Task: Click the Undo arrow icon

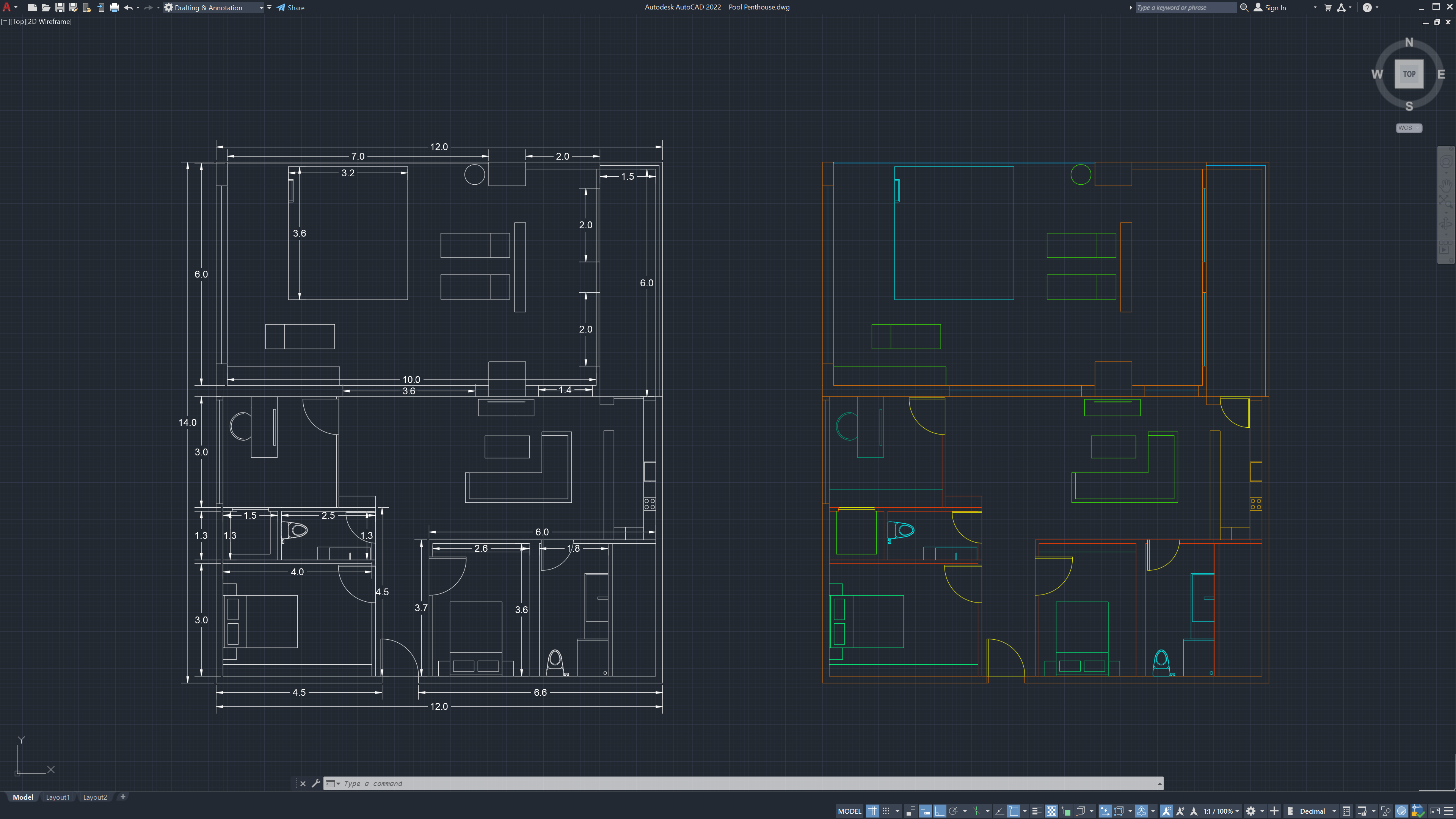Action: tap(128, 7)
